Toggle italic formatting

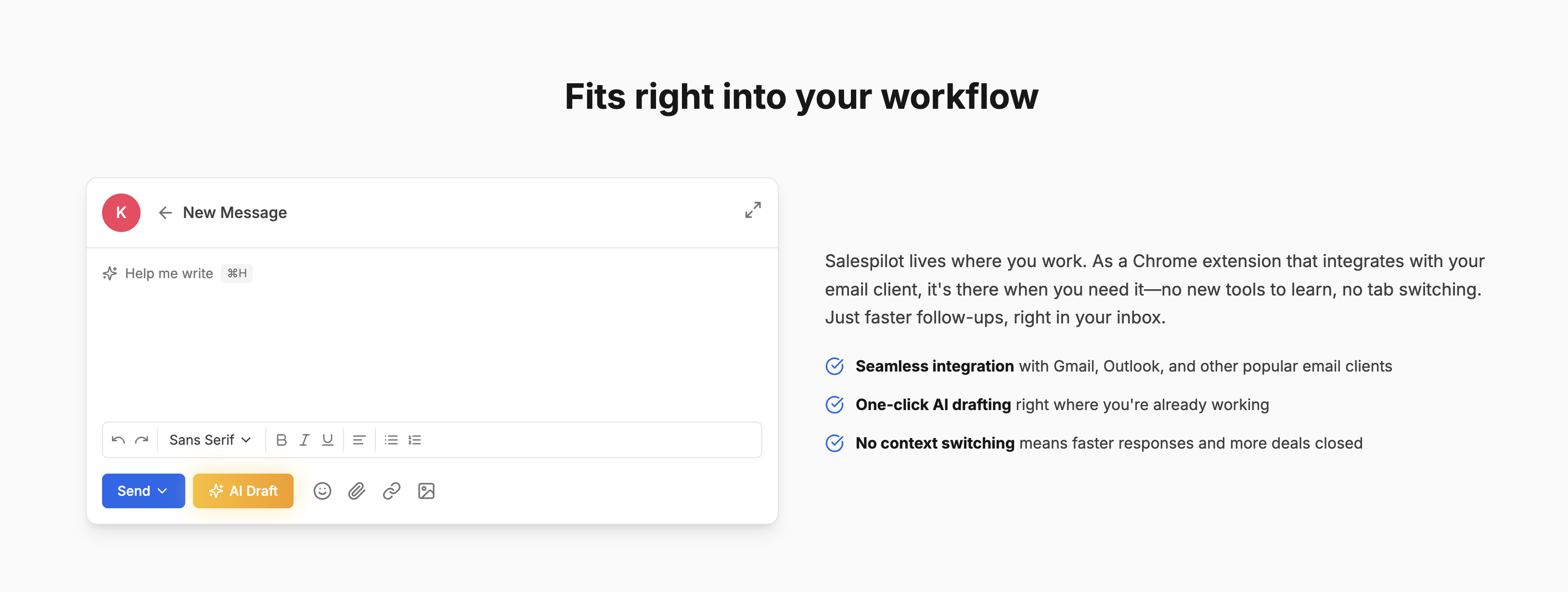[x=304, y=440]
